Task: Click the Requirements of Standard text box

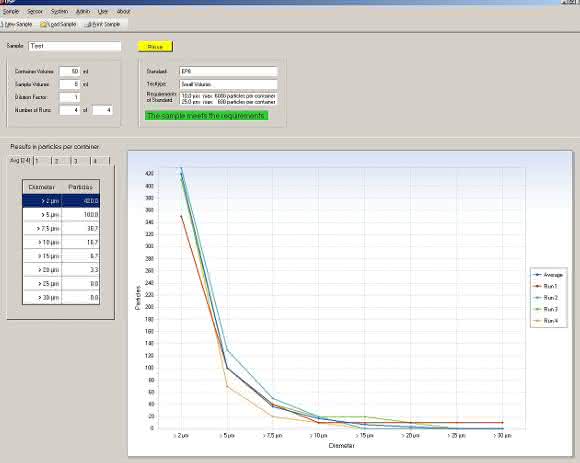Action: tap(229, 98)
